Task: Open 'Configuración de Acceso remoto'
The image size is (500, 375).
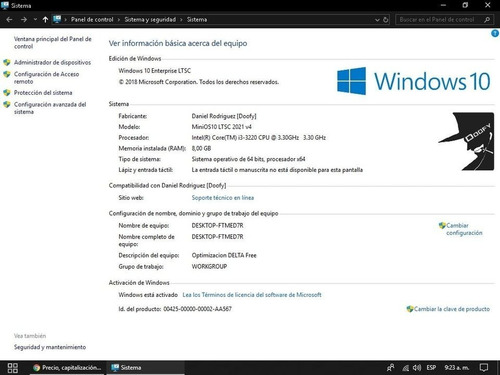Action: pos(46,78)
